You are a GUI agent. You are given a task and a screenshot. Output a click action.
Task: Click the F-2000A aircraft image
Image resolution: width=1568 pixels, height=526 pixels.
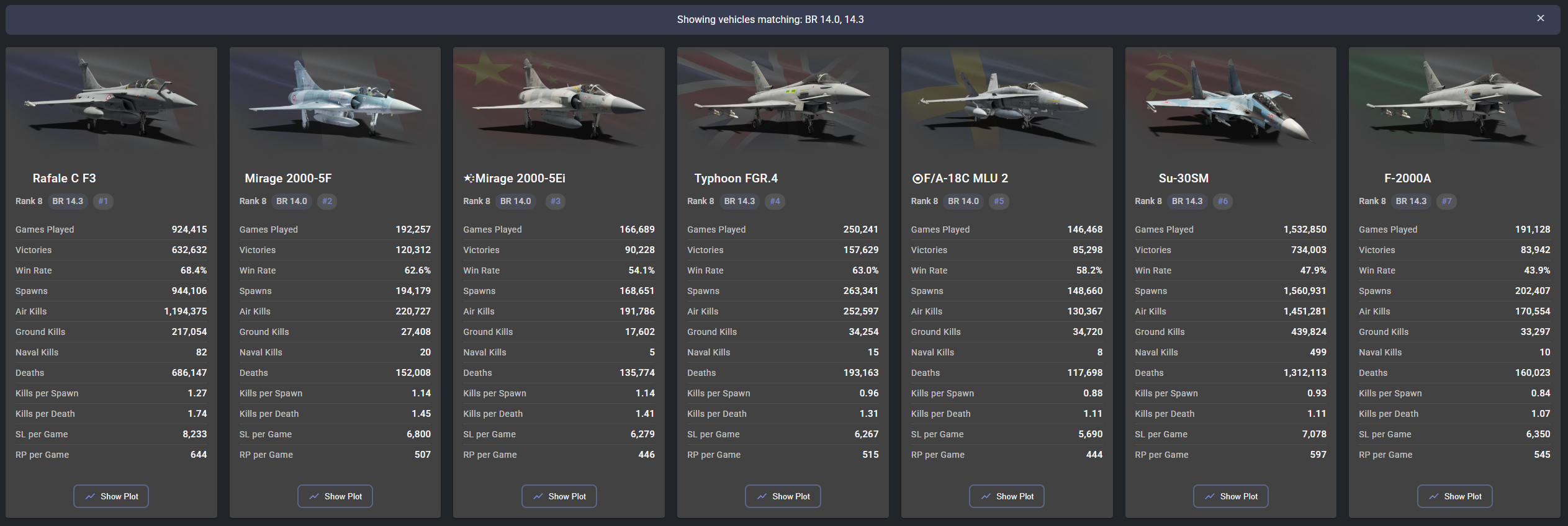tap(1454, 101)
